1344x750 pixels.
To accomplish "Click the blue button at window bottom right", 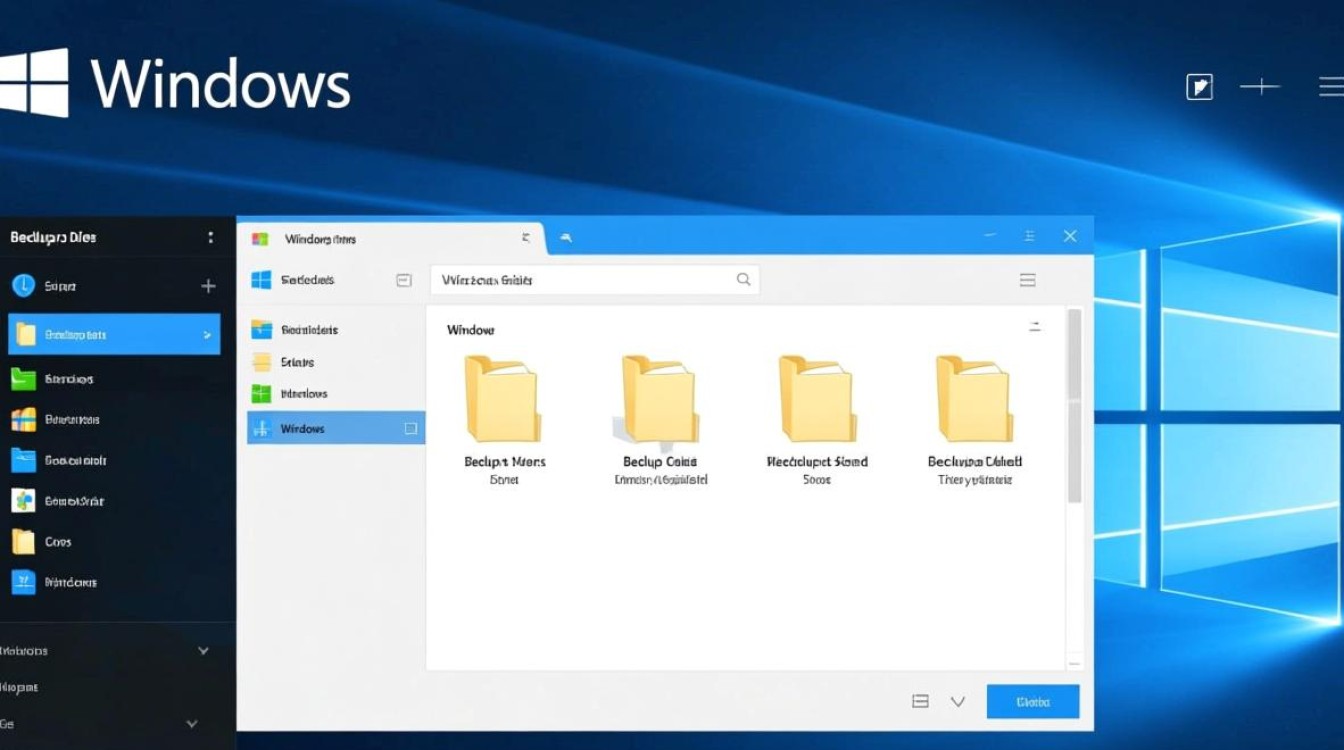I will (x=1032, y=702).
